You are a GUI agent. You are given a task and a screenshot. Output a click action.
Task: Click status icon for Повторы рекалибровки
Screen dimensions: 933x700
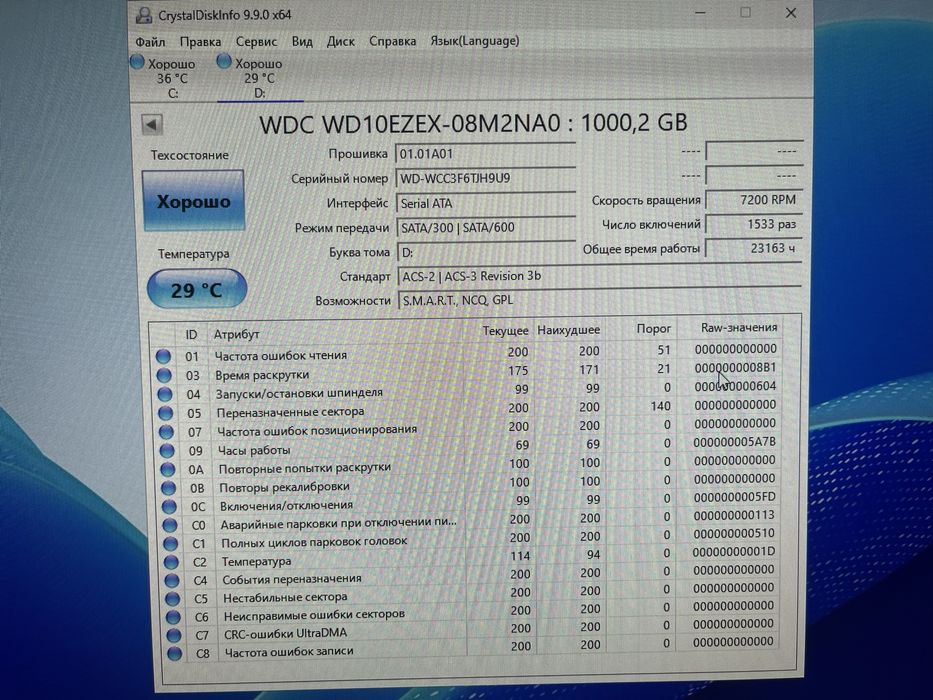tap(168, 488)
